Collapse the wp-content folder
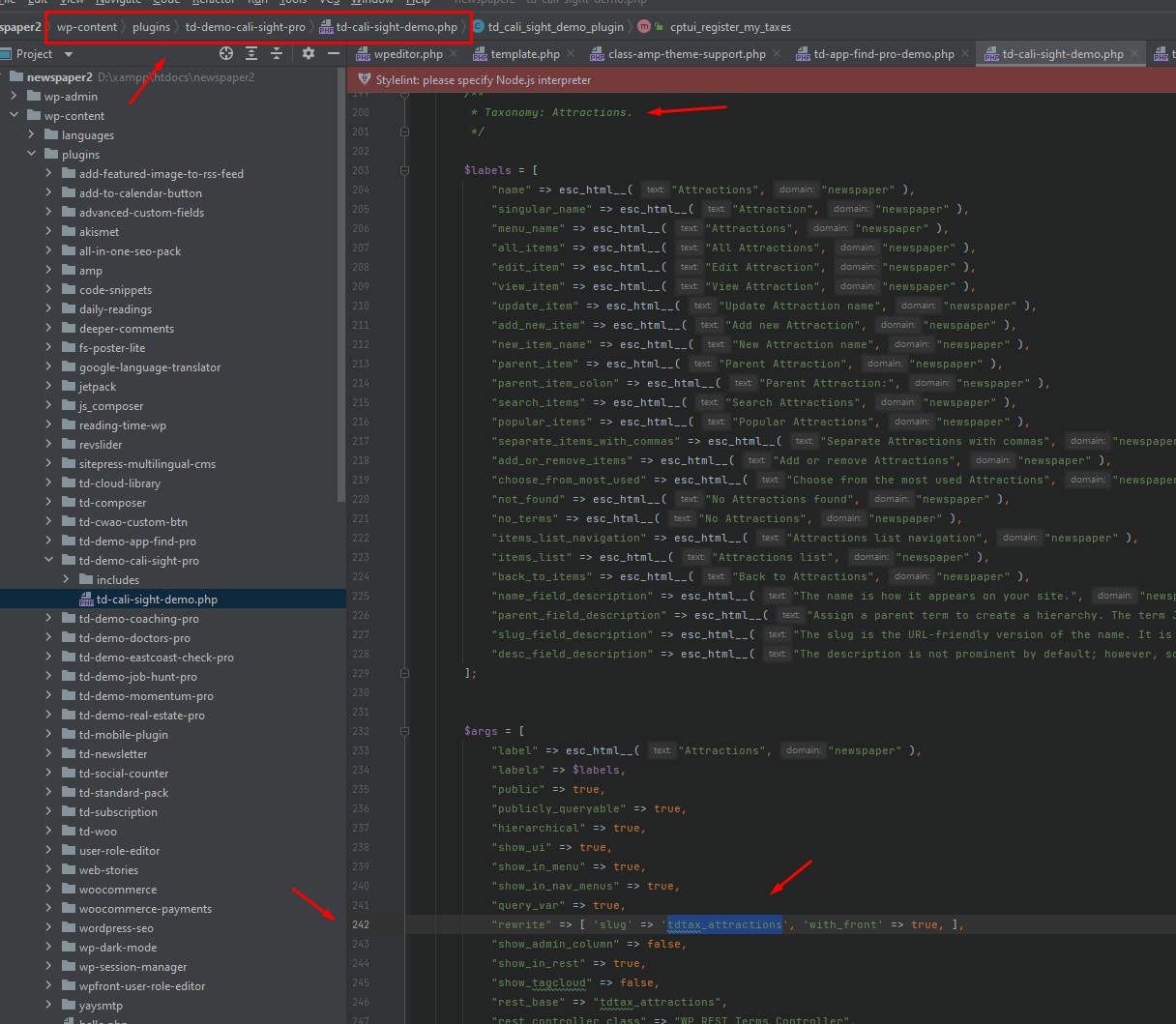This screenshot has height=1024, width=1176. [x=14, y=116]
